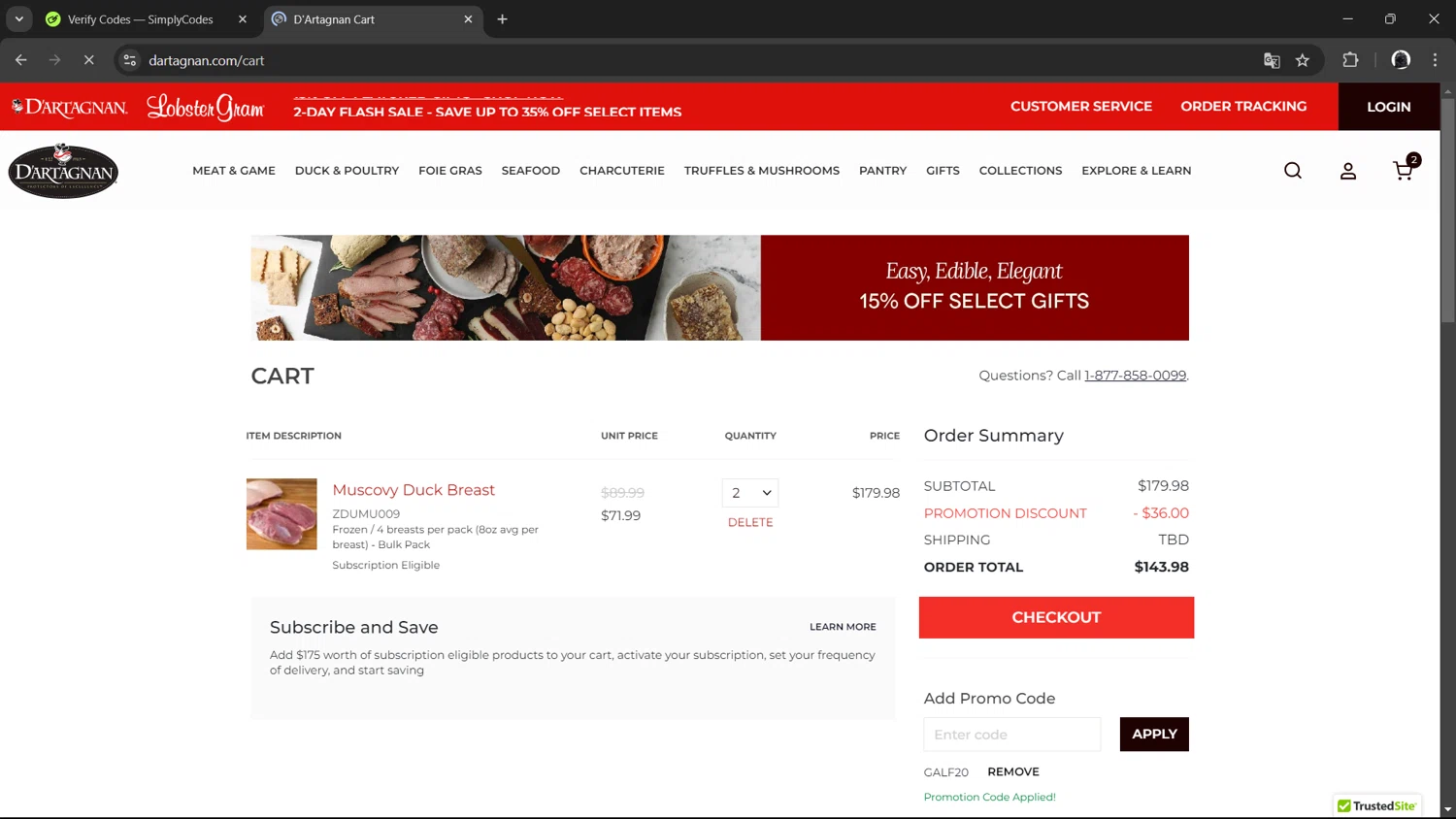Click the small D'Artagnan logo in red bar
Image resolution: width=1456 pixels, height=819 pixels.
[69, 107]
